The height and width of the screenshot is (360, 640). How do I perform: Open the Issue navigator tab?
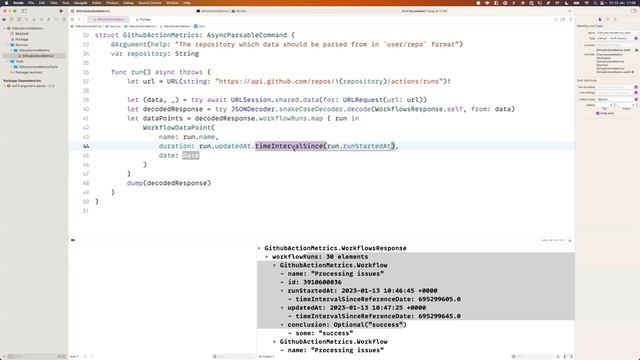tap(34, 19)
